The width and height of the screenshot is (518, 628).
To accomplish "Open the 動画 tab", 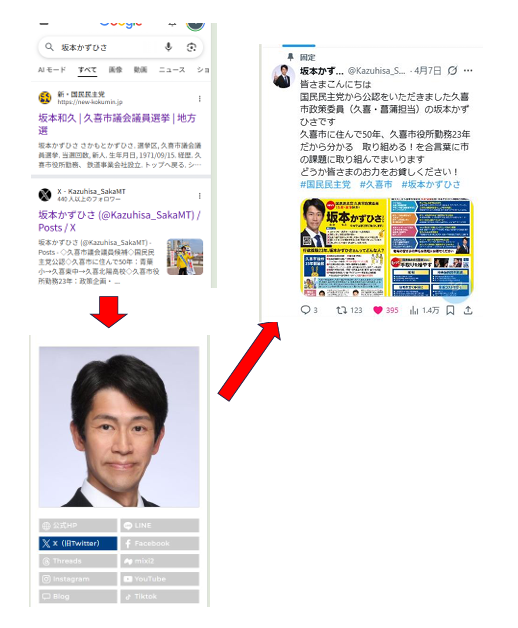I will (x=140, y=70).
